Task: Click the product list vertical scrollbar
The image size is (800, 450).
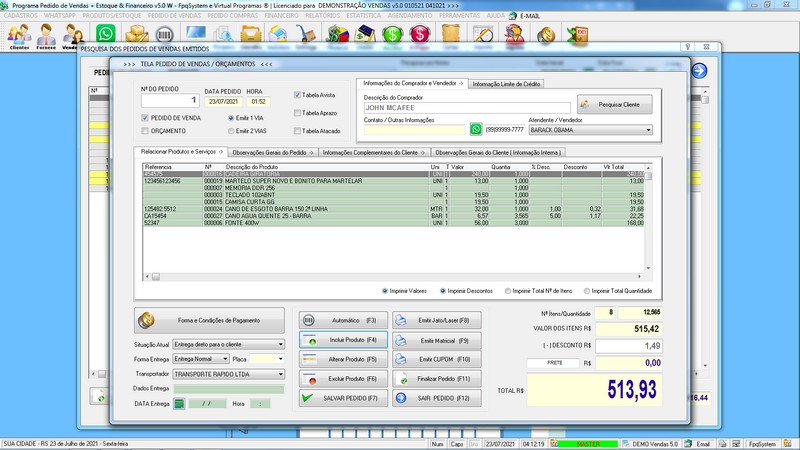Action: click(648, 218)
